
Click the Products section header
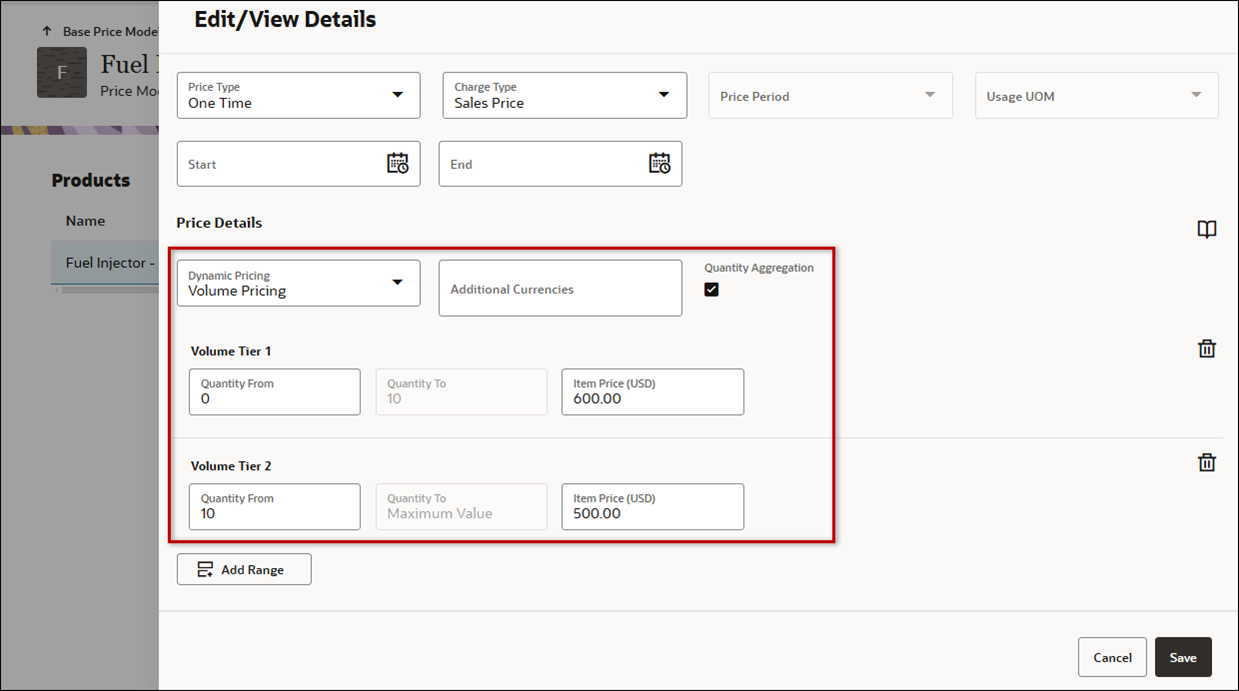point(91,180)
